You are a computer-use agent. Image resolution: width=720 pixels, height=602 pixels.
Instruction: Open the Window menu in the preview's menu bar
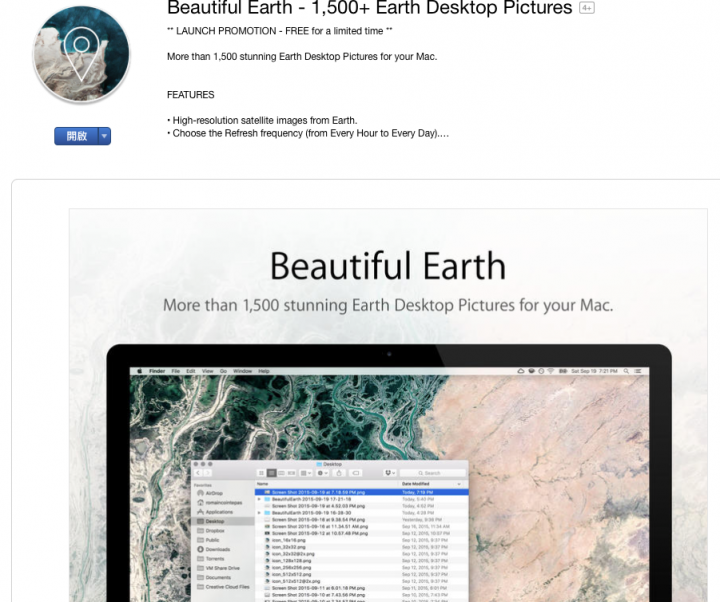point(242,371)
